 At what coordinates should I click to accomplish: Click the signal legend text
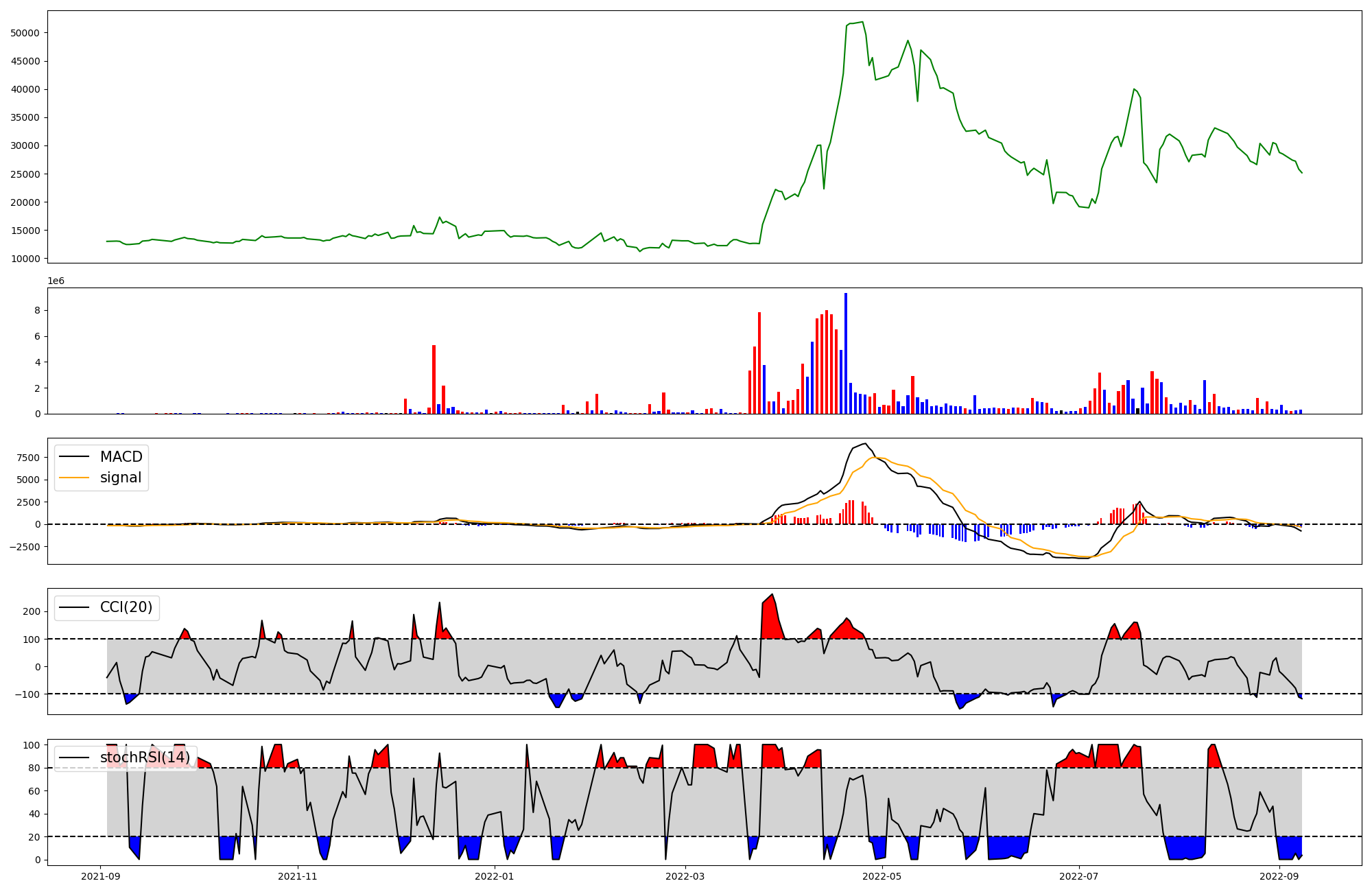pos(121,478)
